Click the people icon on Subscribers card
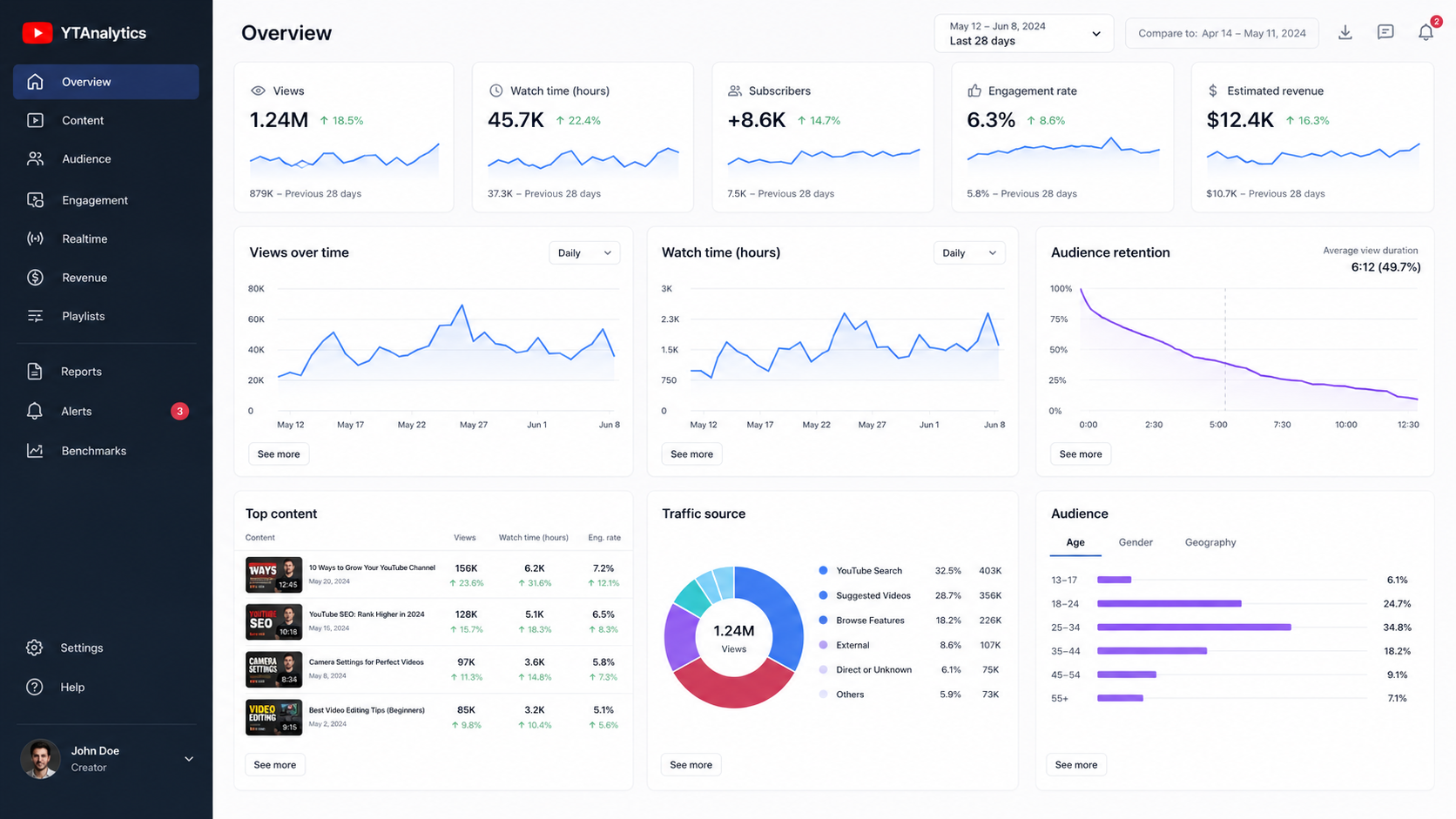The image size is (1456, 819). (x=735, y=91)
